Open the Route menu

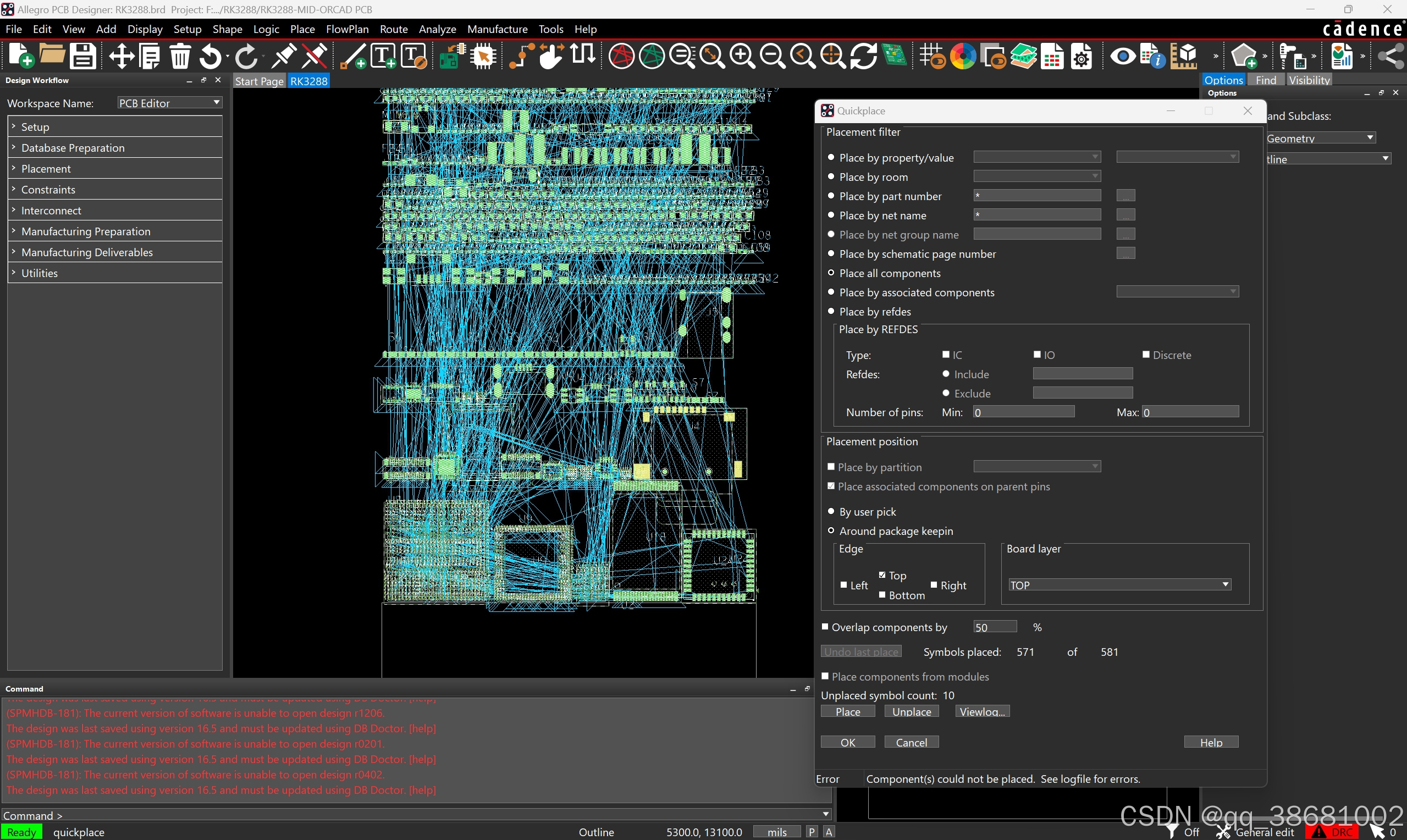393,29
